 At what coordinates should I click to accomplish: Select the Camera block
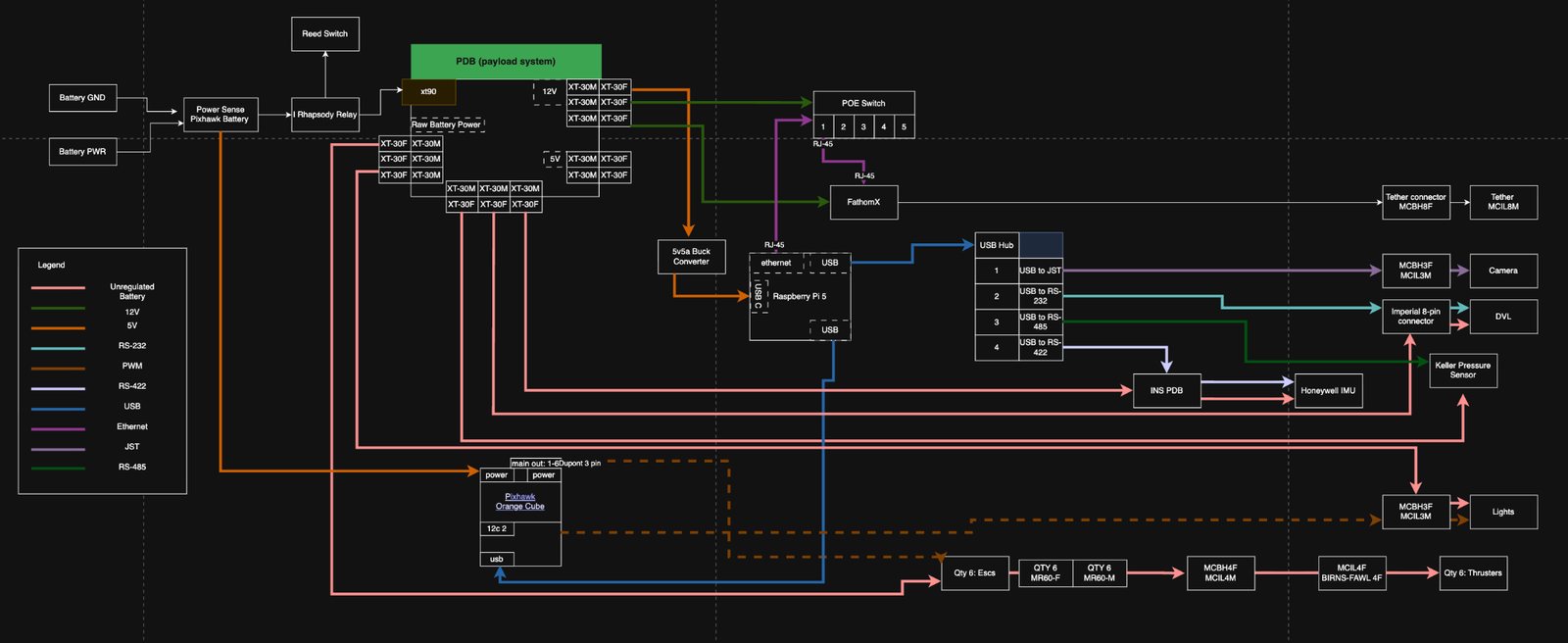tap(1503, 271)
